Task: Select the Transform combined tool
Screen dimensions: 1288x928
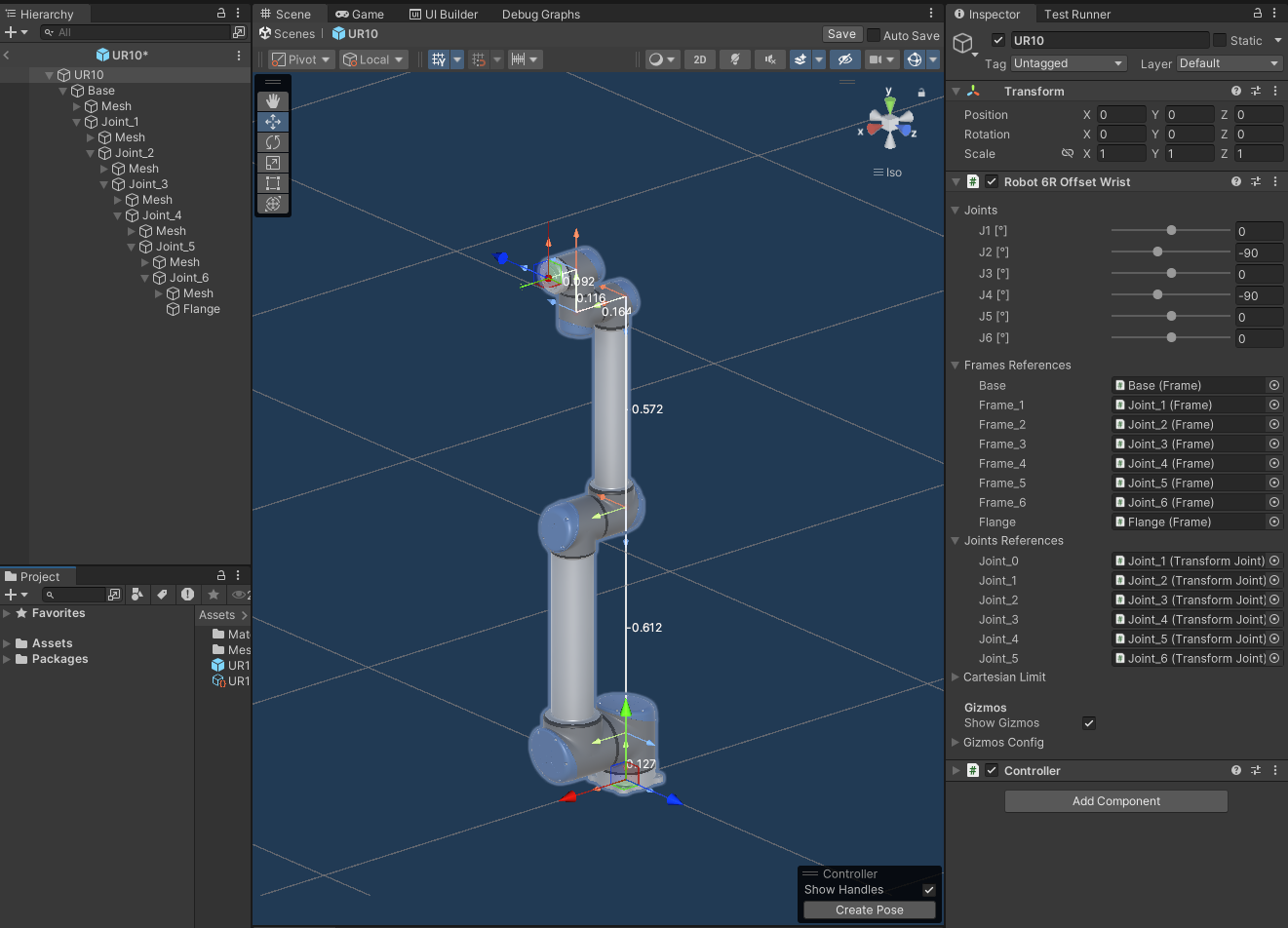Action: click(x=273, y=204)
